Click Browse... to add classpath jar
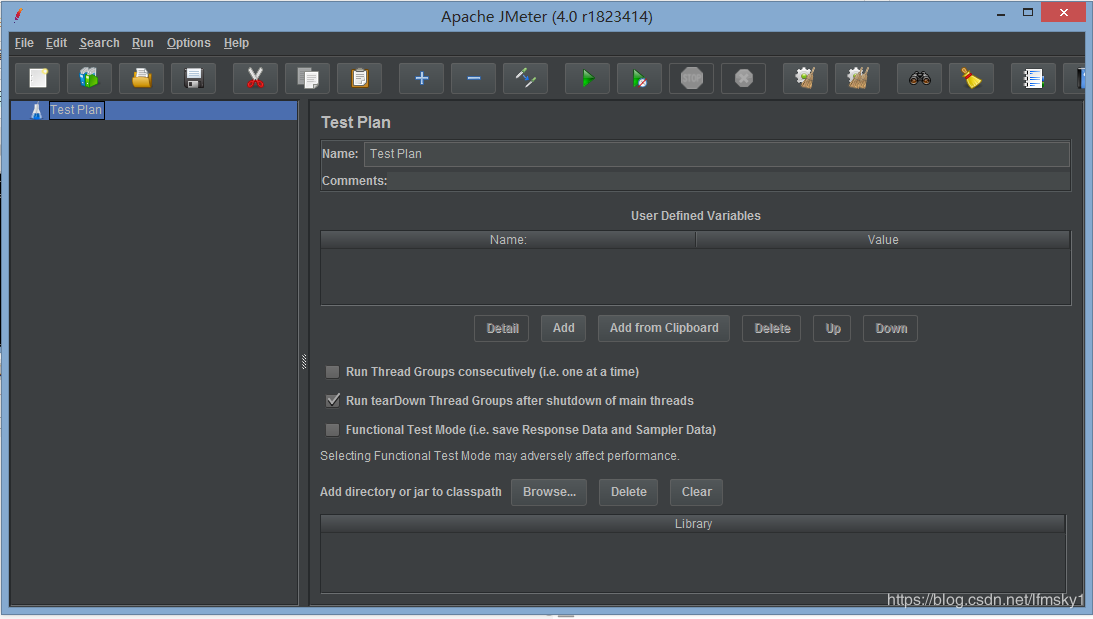 549,492
